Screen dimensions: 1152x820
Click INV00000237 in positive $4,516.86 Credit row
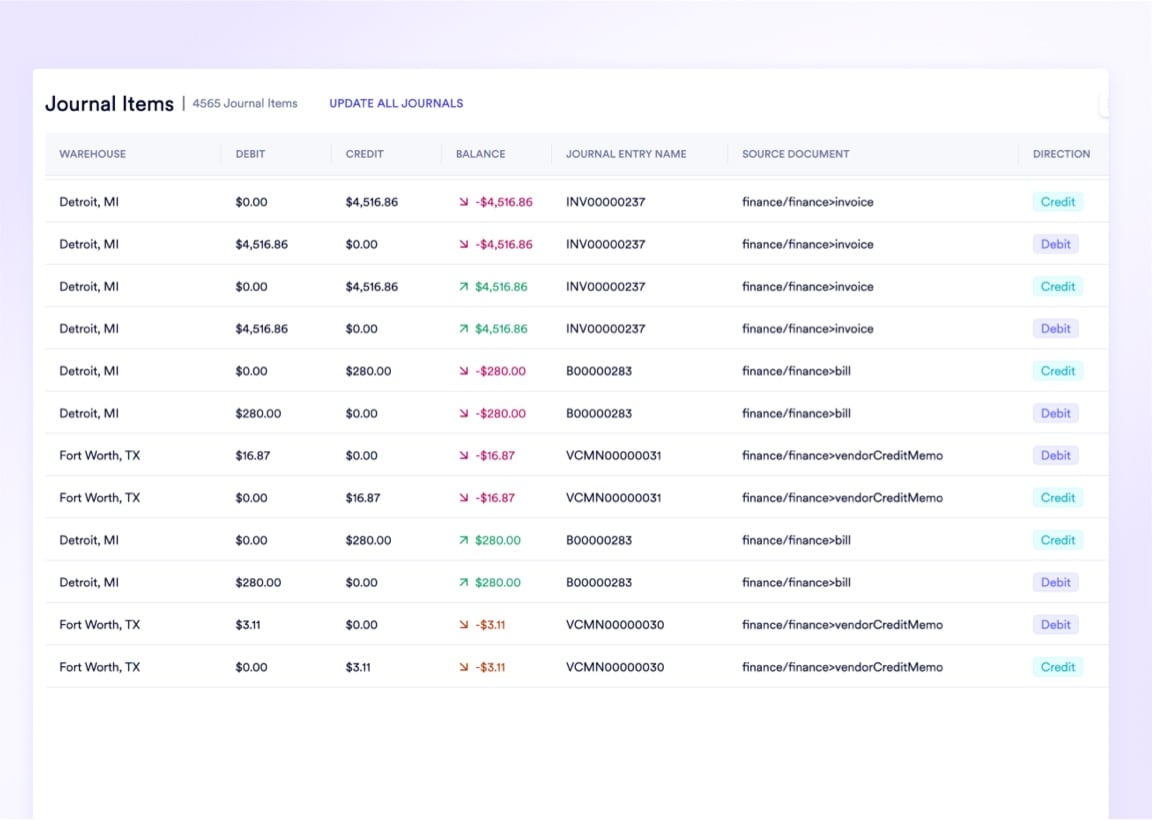pos(605,287)
